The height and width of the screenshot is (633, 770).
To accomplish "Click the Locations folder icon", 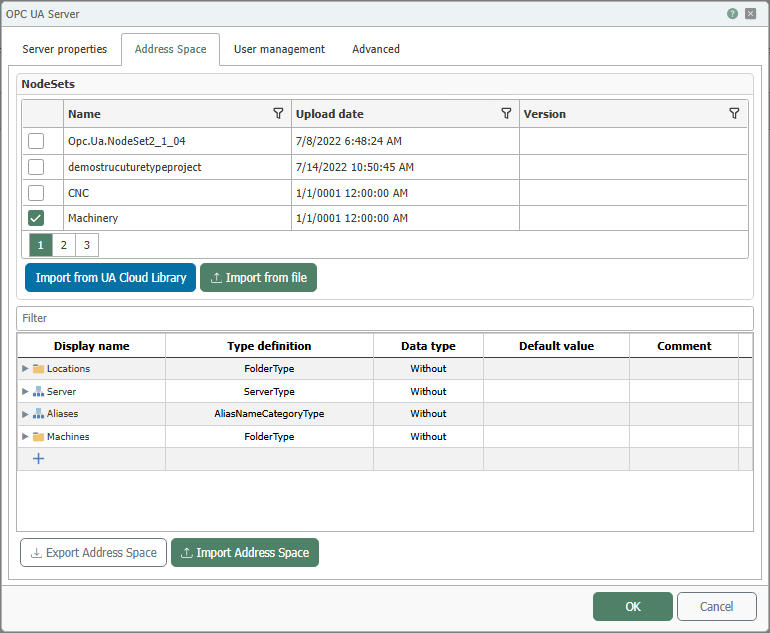I will pos(38,369).
